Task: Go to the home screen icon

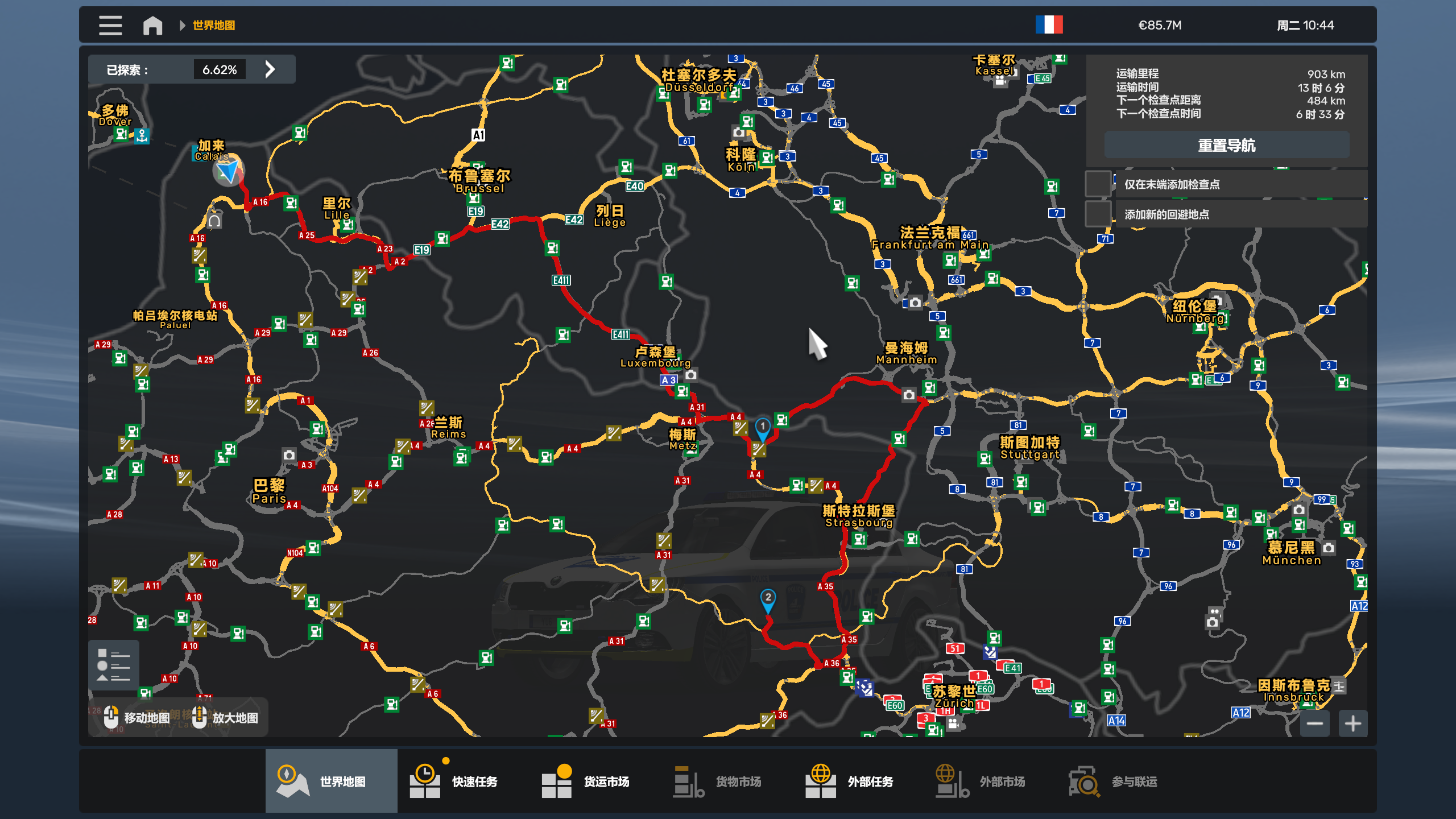Action: point(152,25)
